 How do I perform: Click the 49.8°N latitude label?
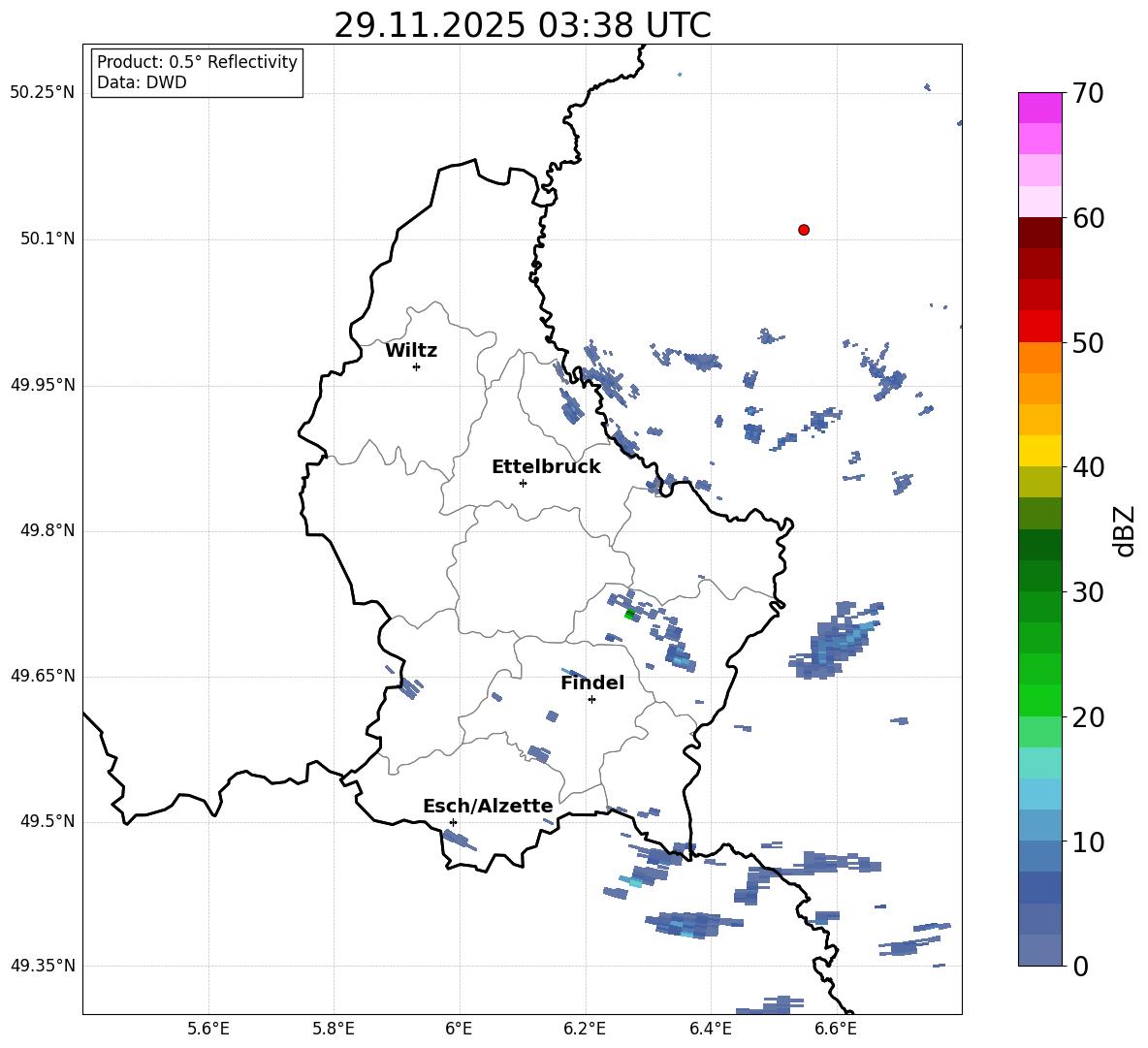tap(48, 530)
